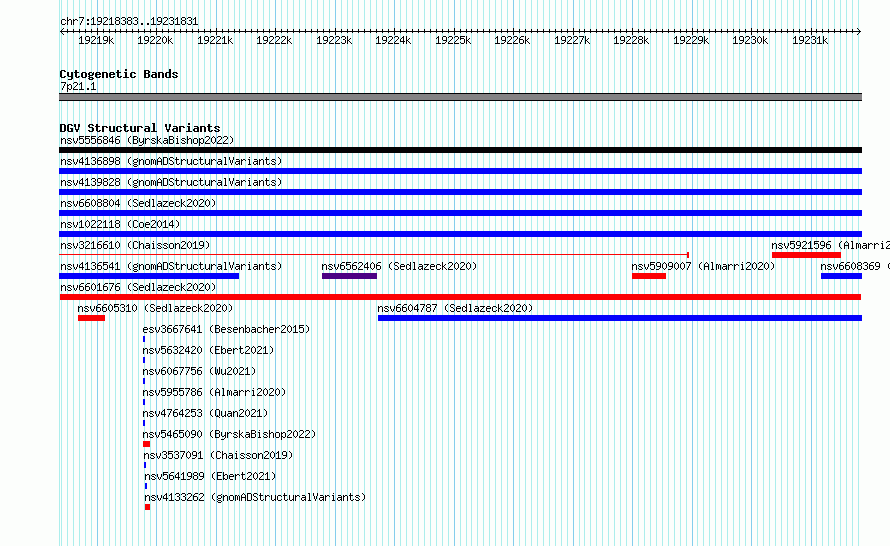Click the 19226k ruler mark
The height and width of the screenshot is (546, 890).
tap(512, 40)
